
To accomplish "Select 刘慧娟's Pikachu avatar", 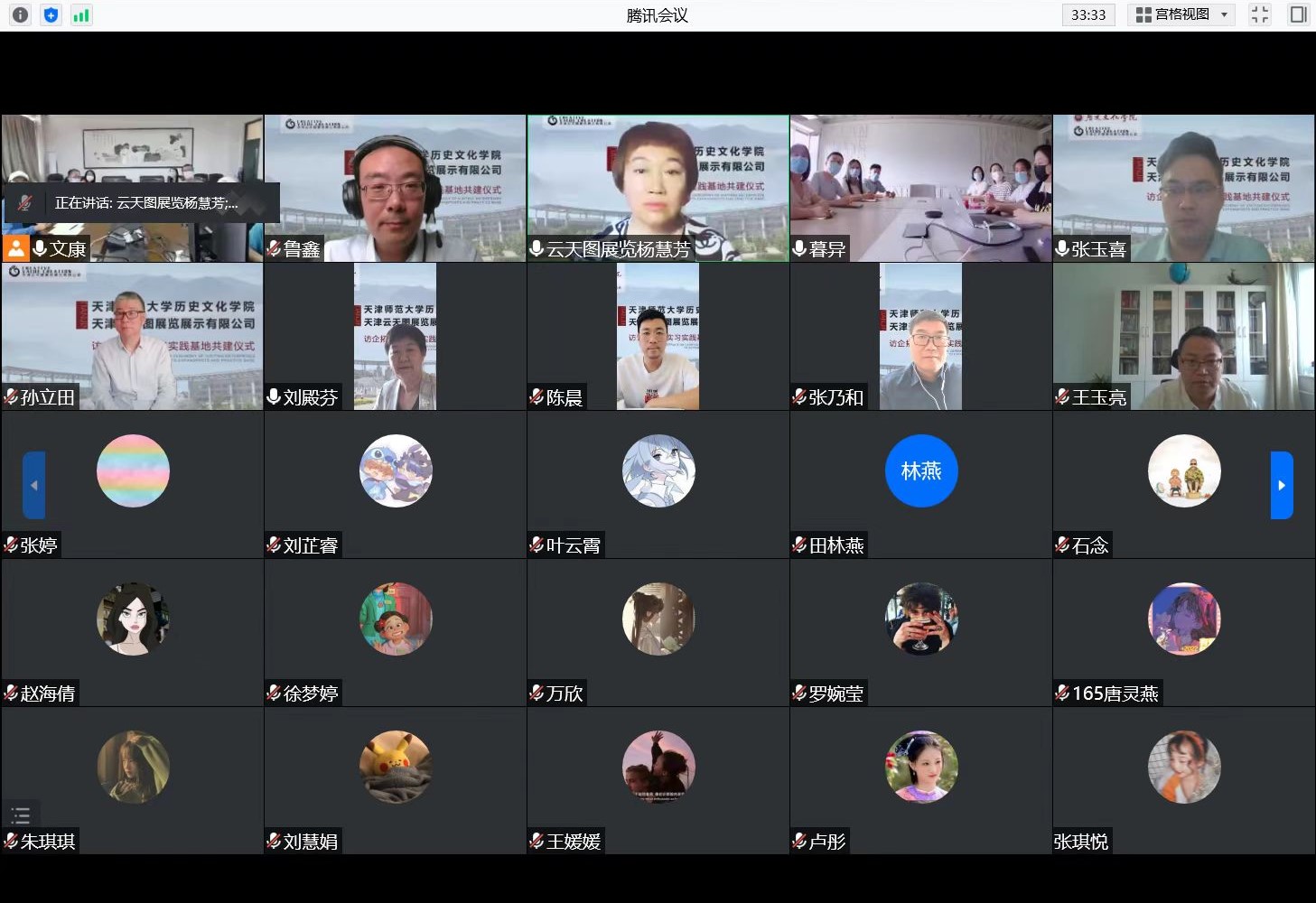I will click(396, 767).
